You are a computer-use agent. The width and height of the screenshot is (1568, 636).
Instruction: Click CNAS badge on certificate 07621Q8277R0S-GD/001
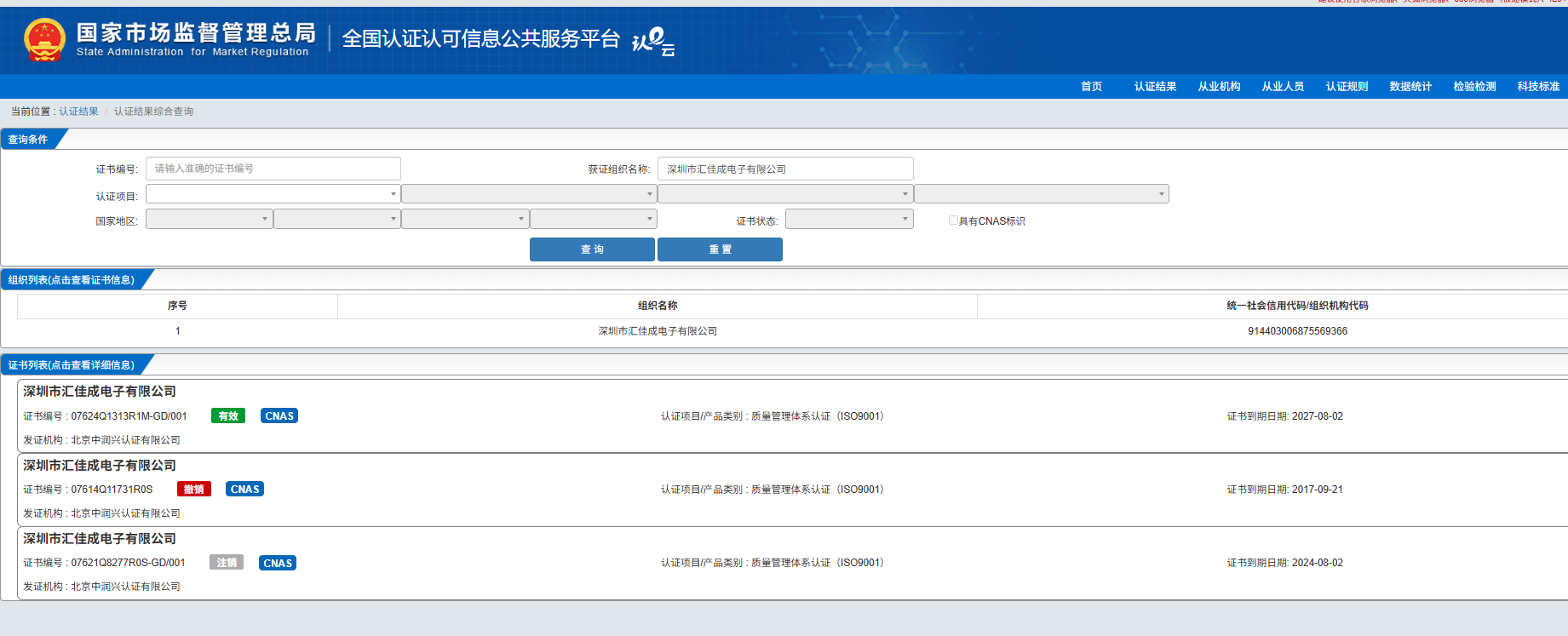point(278,563)
